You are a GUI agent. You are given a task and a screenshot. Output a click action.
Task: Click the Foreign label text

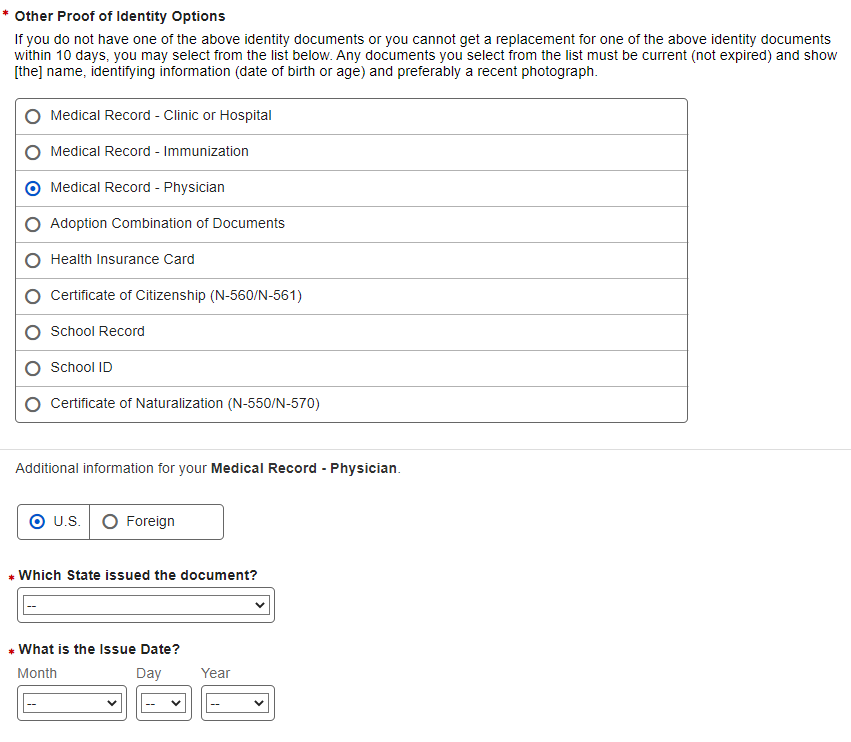pos(150,521)
